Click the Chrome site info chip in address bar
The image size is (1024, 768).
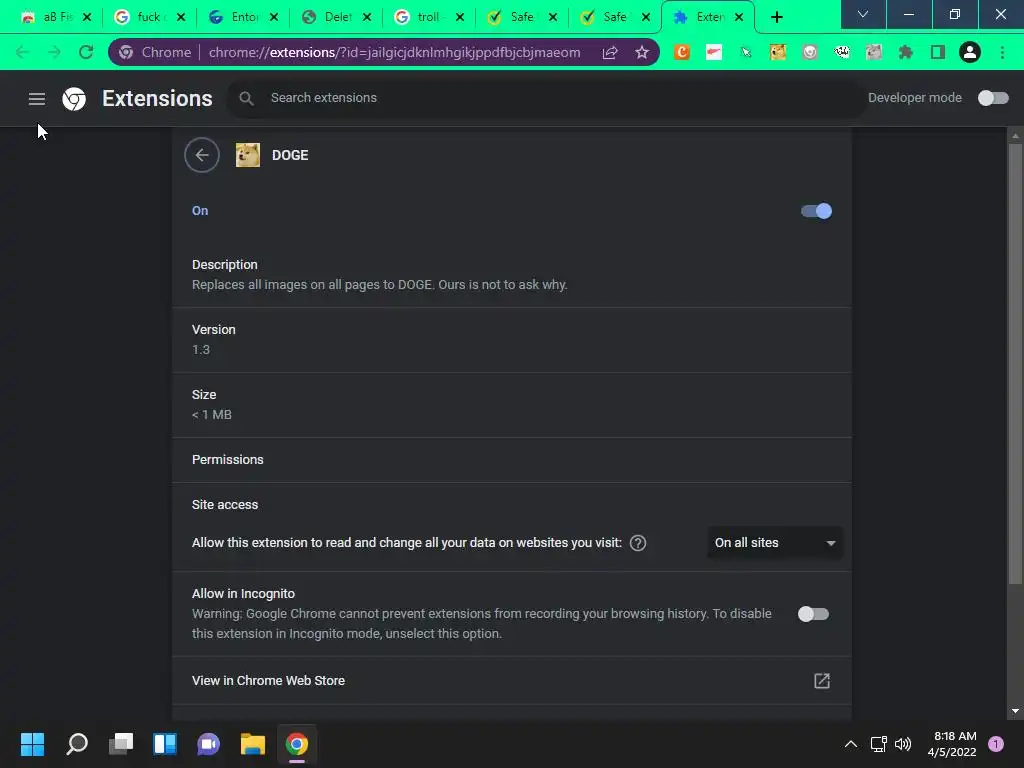click(156, 52)
